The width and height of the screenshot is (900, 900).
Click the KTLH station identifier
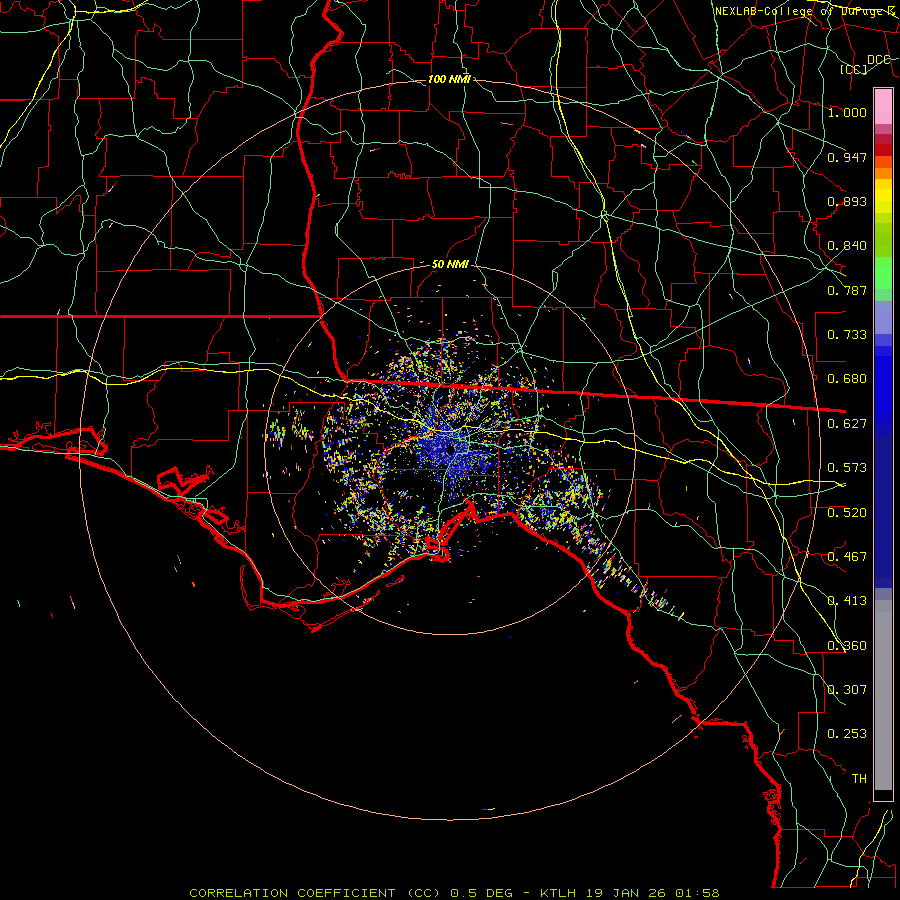[558, 893]
